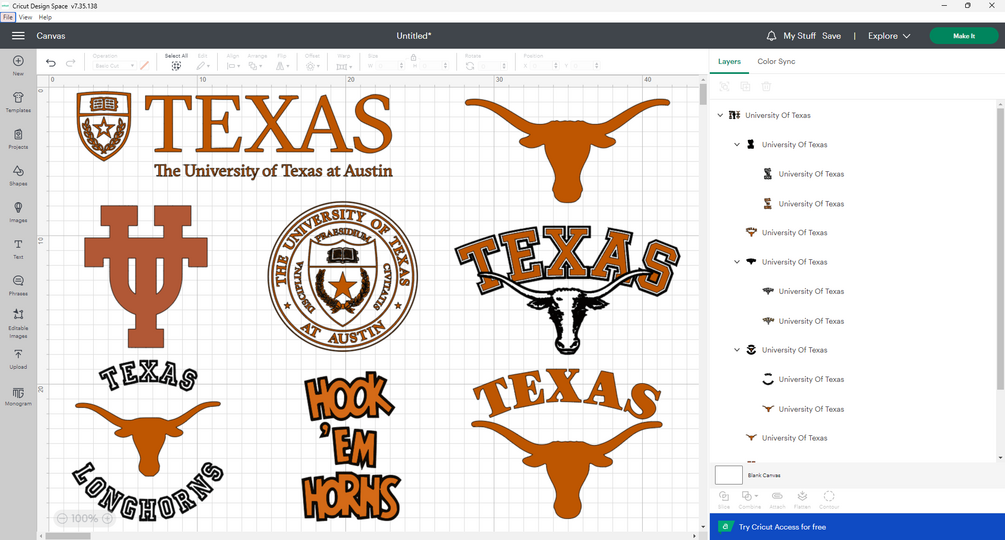Open the Flip dropdown
The image size is (1005, 540).
click(282, 66)
